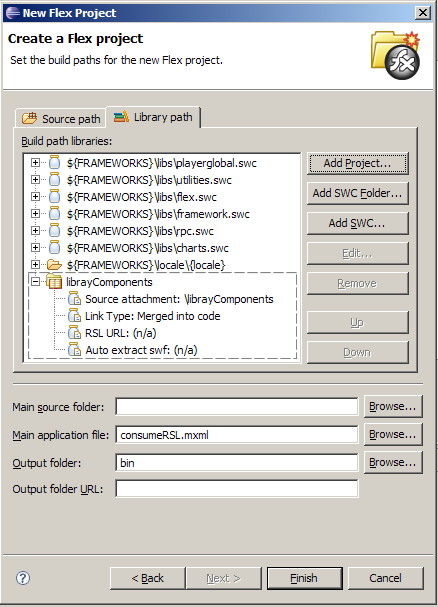Viewport: 438px width, 607px height.
Task: Close the New Flex Project dialog
Action: 423,13
